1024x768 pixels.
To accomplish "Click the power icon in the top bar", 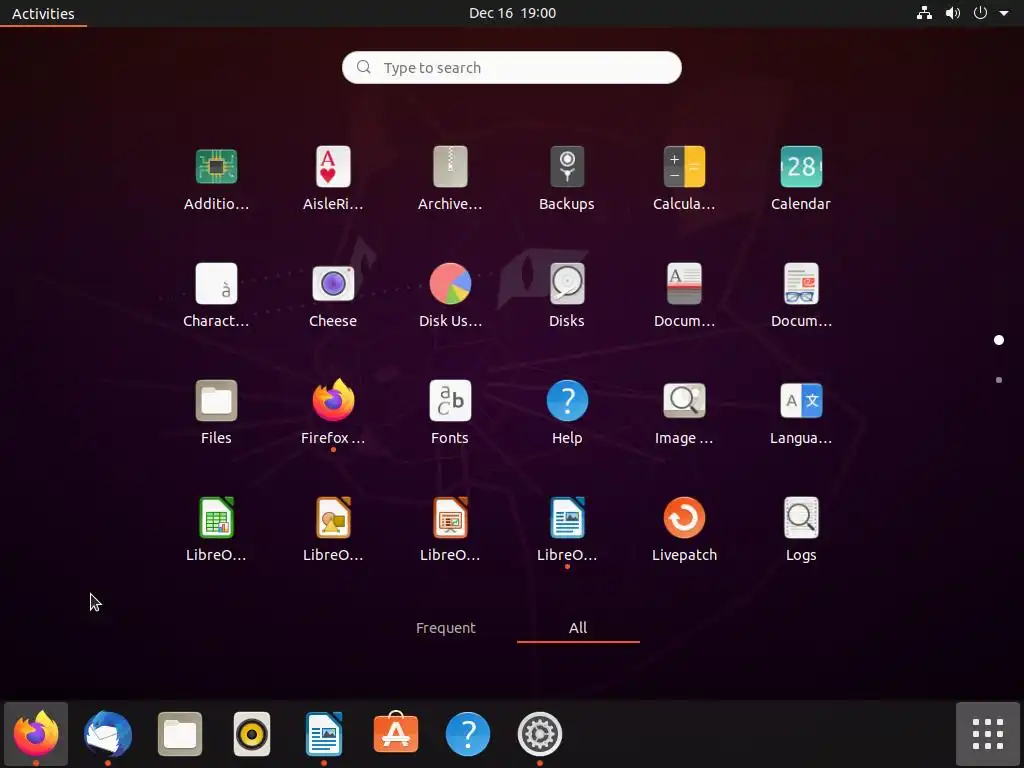I will 980,13.
